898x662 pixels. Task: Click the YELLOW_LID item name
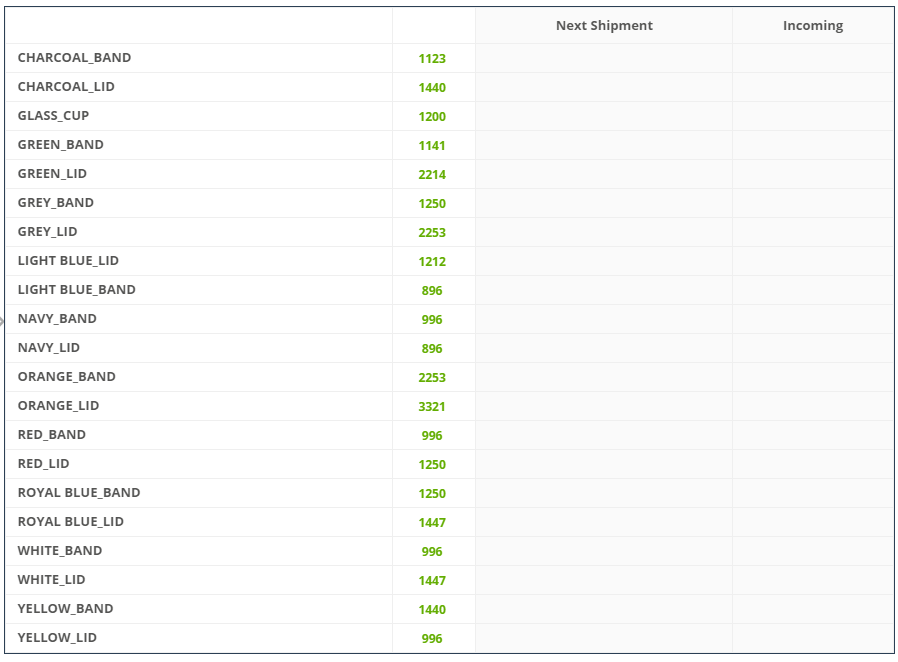click(x=57, y=638)
